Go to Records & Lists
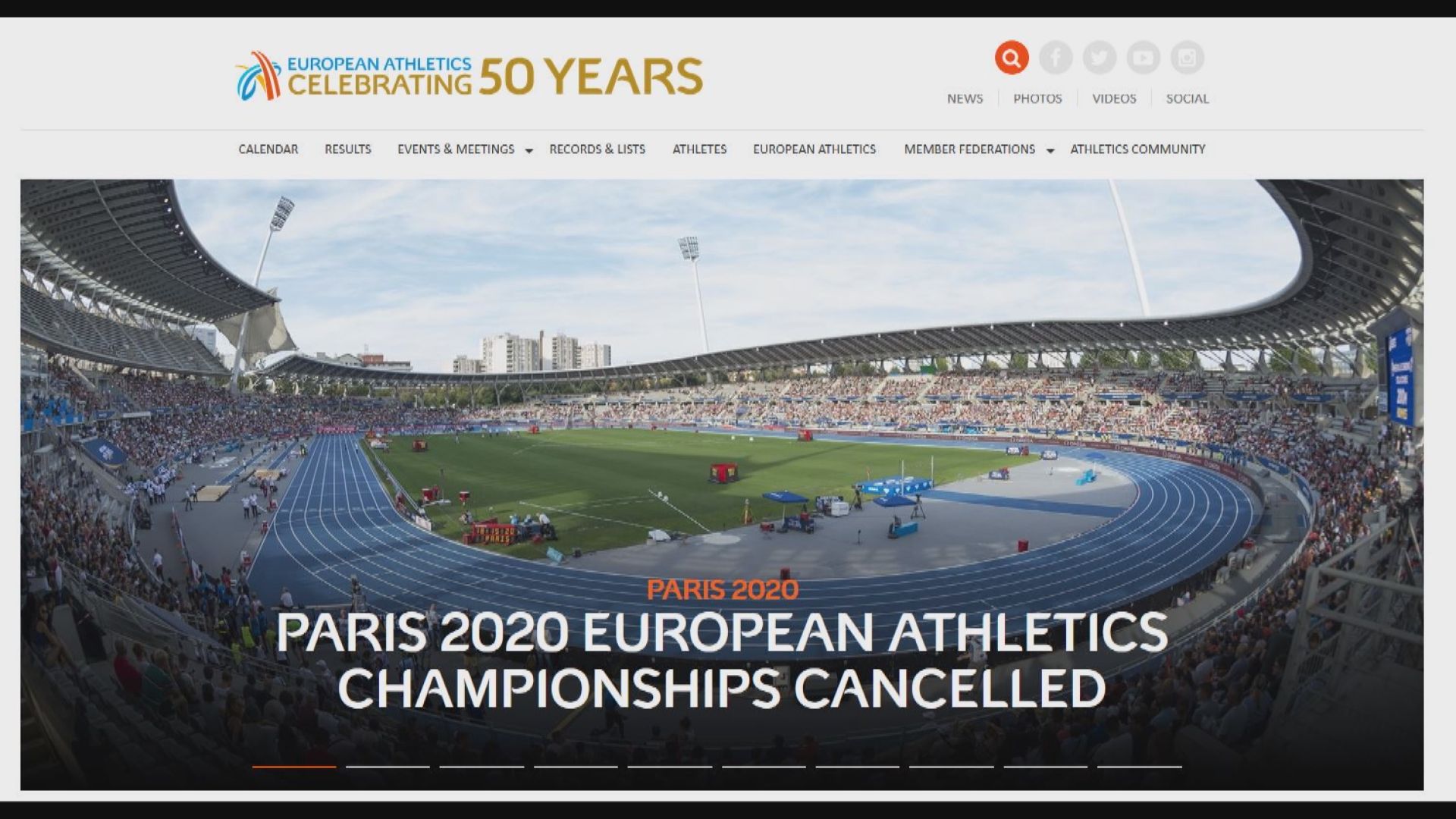The height and width of the screenshot is (819, 1456). (x=598, y=149)
